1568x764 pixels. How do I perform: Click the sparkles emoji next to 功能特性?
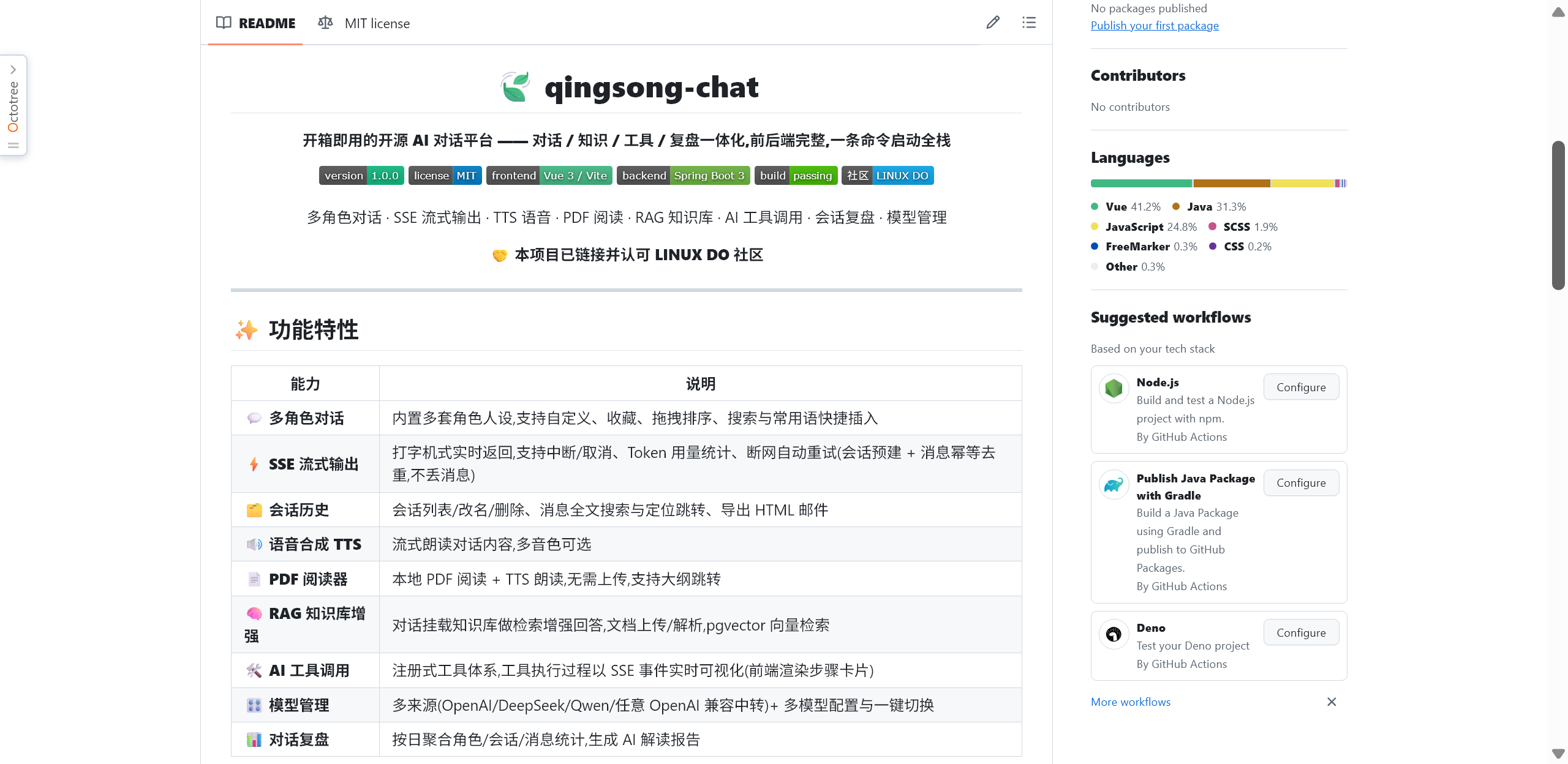[247, 330]
